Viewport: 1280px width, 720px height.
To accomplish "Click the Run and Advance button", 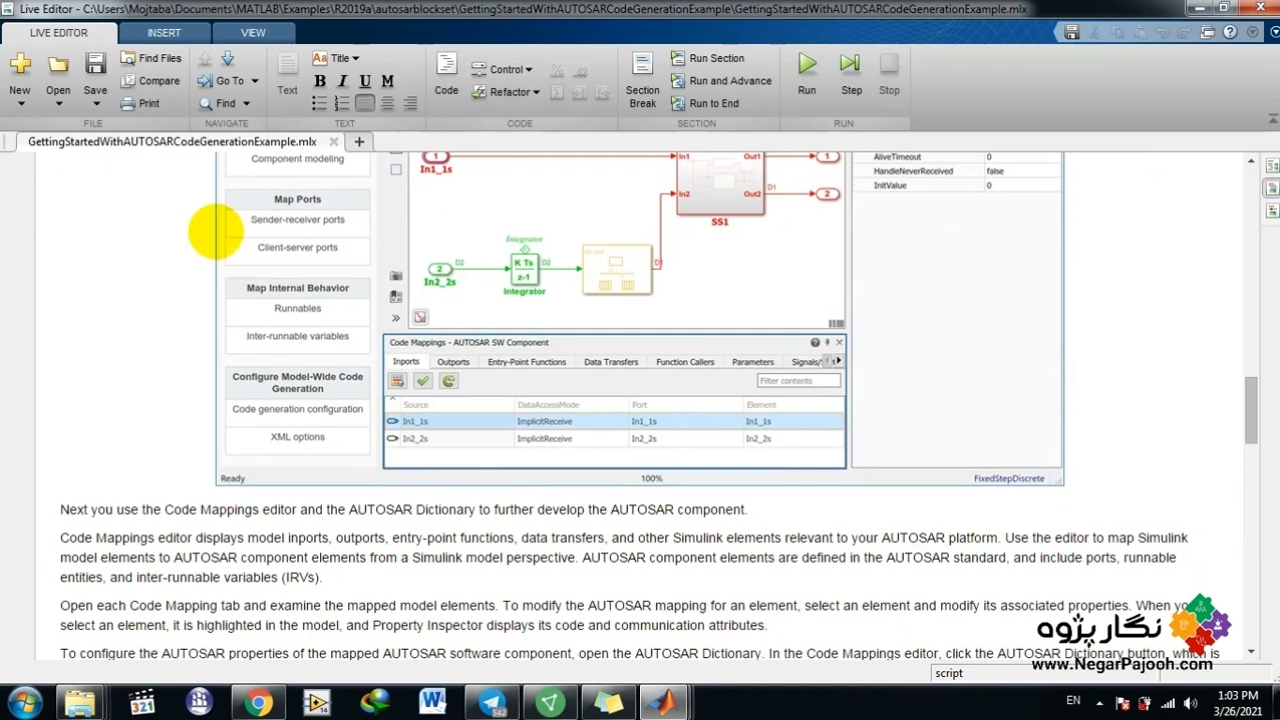I will click(x=721, y=81).
